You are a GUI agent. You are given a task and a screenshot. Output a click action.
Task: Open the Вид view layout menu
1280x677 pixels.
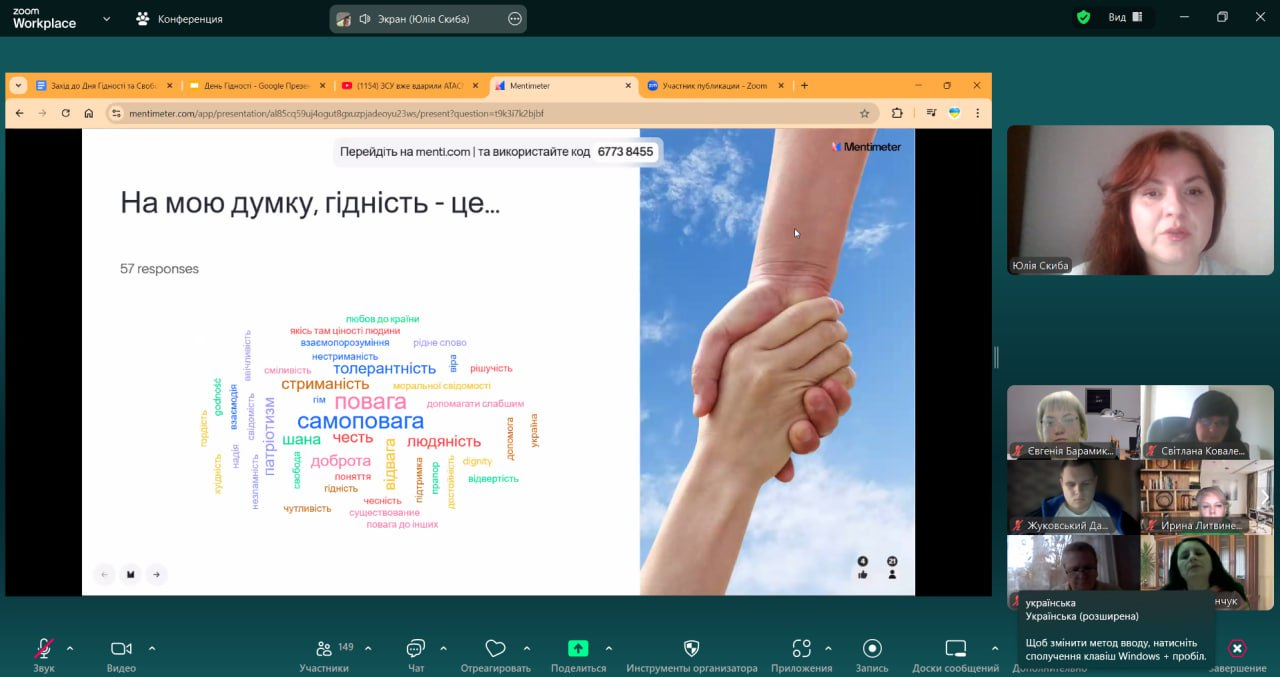[1125, 17]
